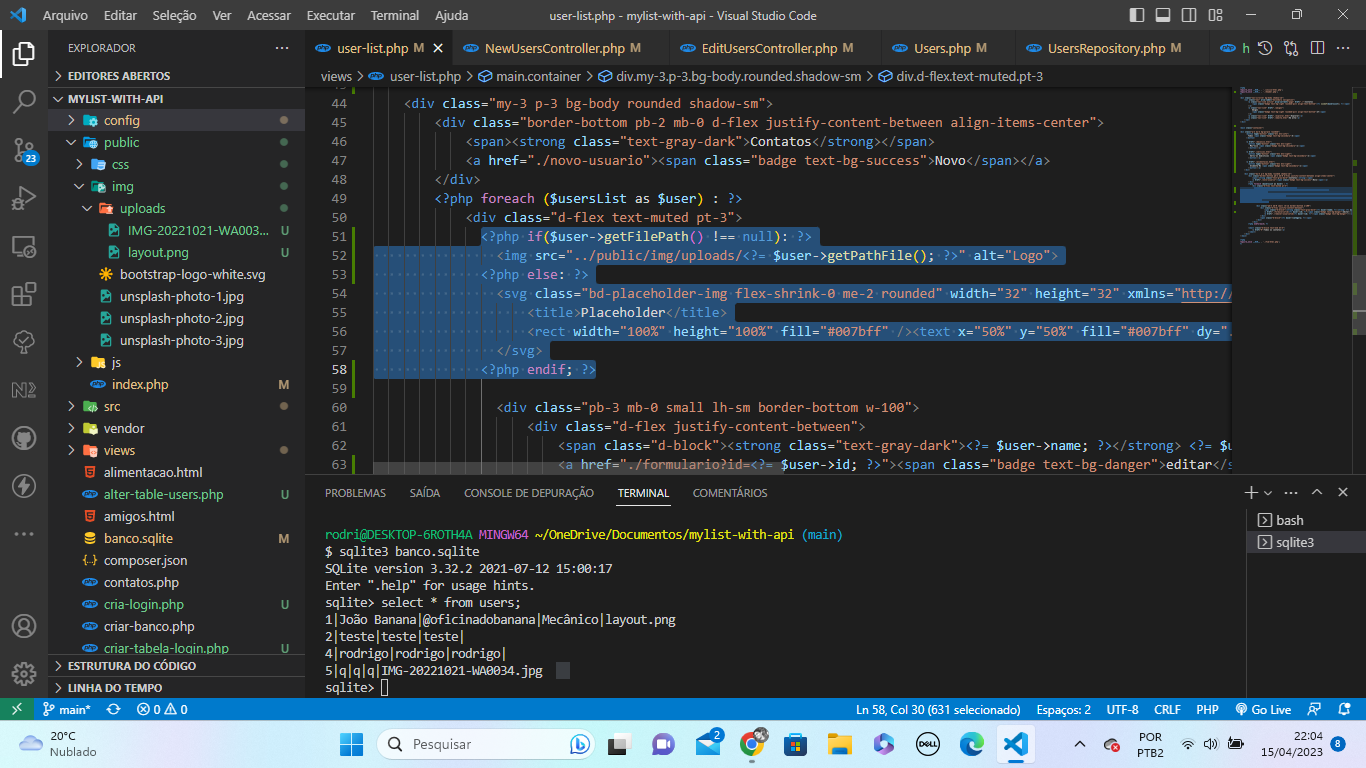Expand the Linha do Tempo section

[177, 688]
